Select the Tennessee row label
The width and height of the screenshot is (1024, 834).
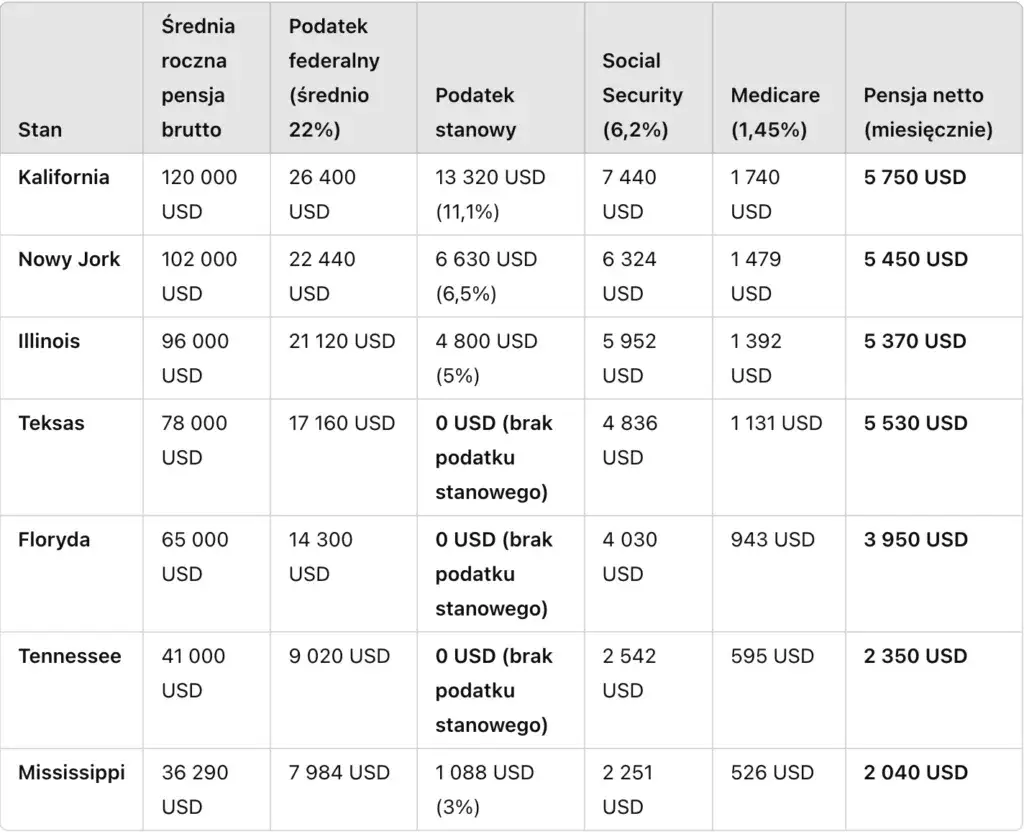point(70,656)
